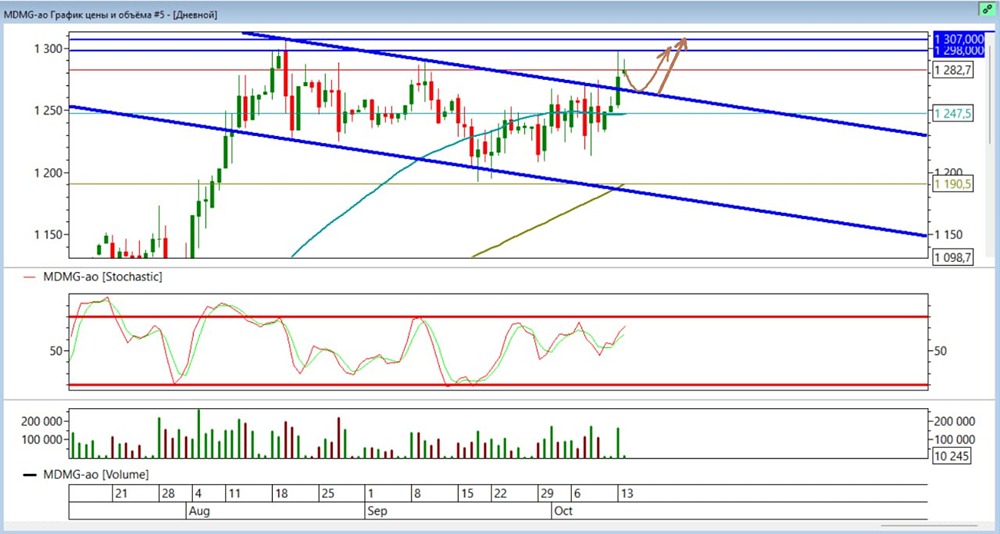Click date 11 on the time axis
This screenshot has width=1000, height=534.
coord(233,494)
